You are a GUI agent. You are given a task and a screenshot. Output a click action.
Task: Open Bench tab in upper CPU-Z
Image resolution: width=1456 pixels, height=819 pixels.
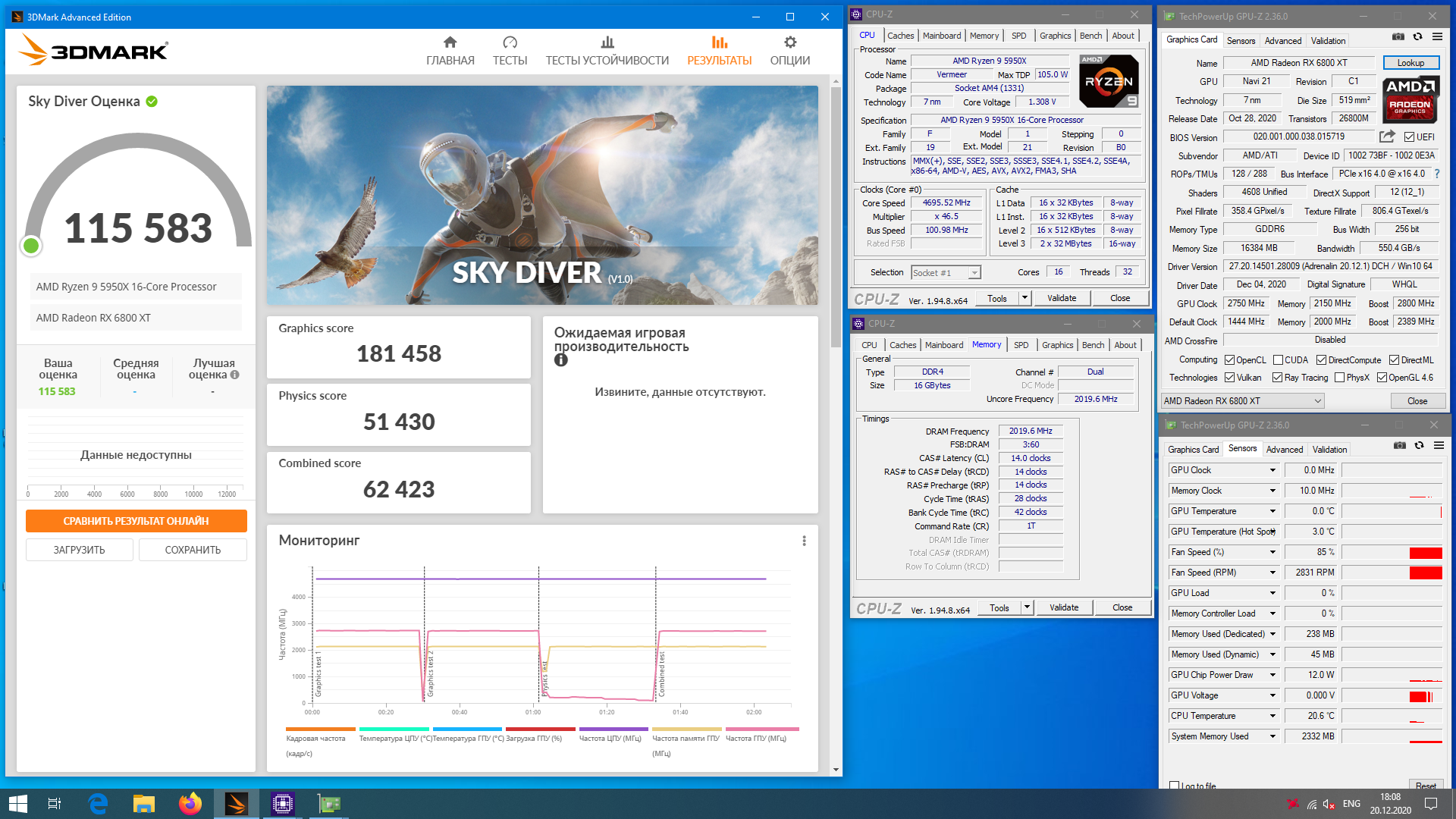[x=1090, y=36]
